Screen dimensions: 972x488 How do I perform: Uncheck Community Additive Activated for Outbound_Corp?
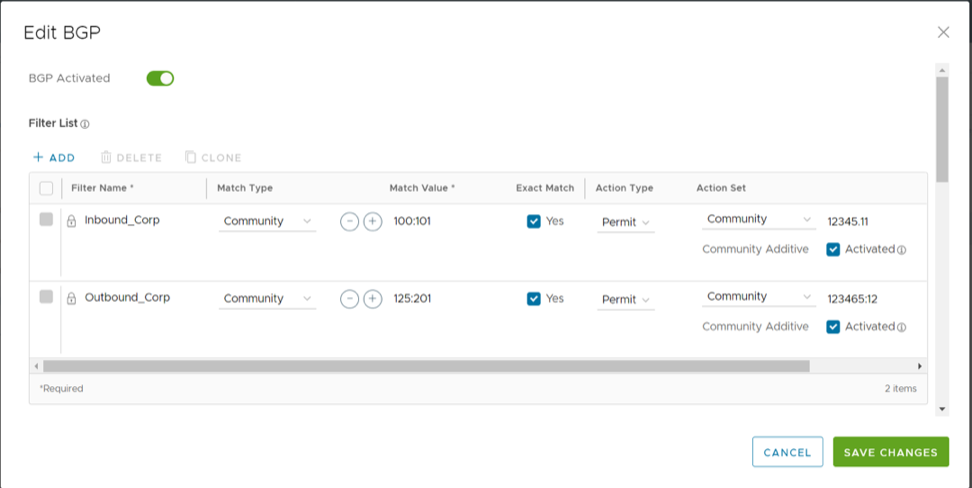coord(833,326)
